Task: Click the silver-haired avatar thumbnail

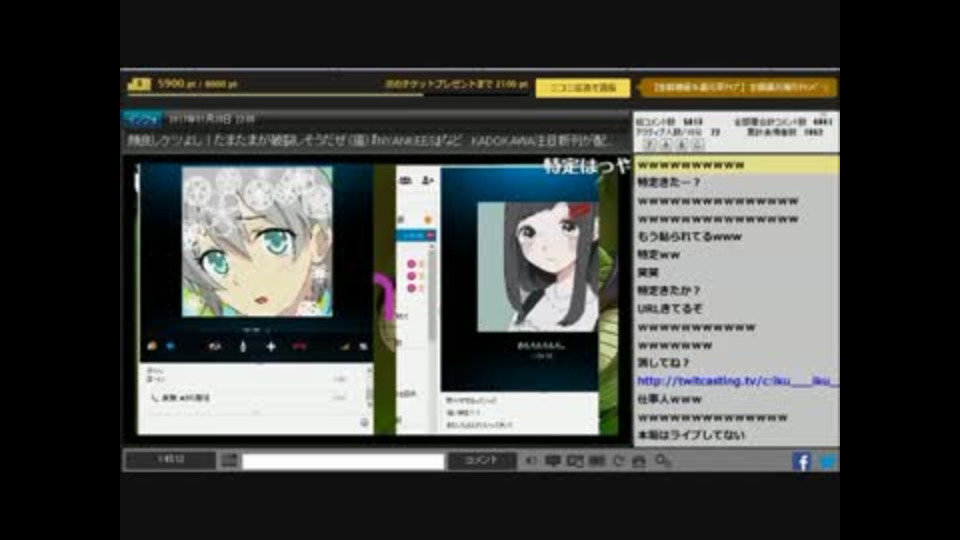Action: [x=257, y=241]
